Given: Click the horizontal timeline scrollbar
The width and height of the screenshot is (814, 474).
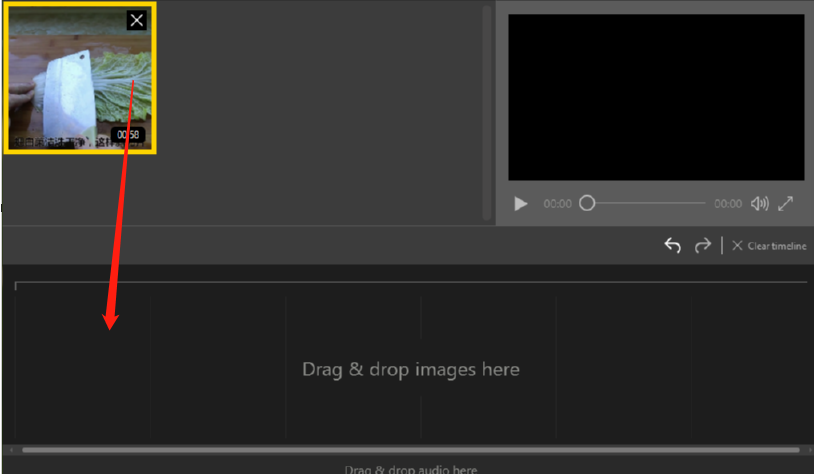Looking at the screenshot, I should (x=410, y=450).
